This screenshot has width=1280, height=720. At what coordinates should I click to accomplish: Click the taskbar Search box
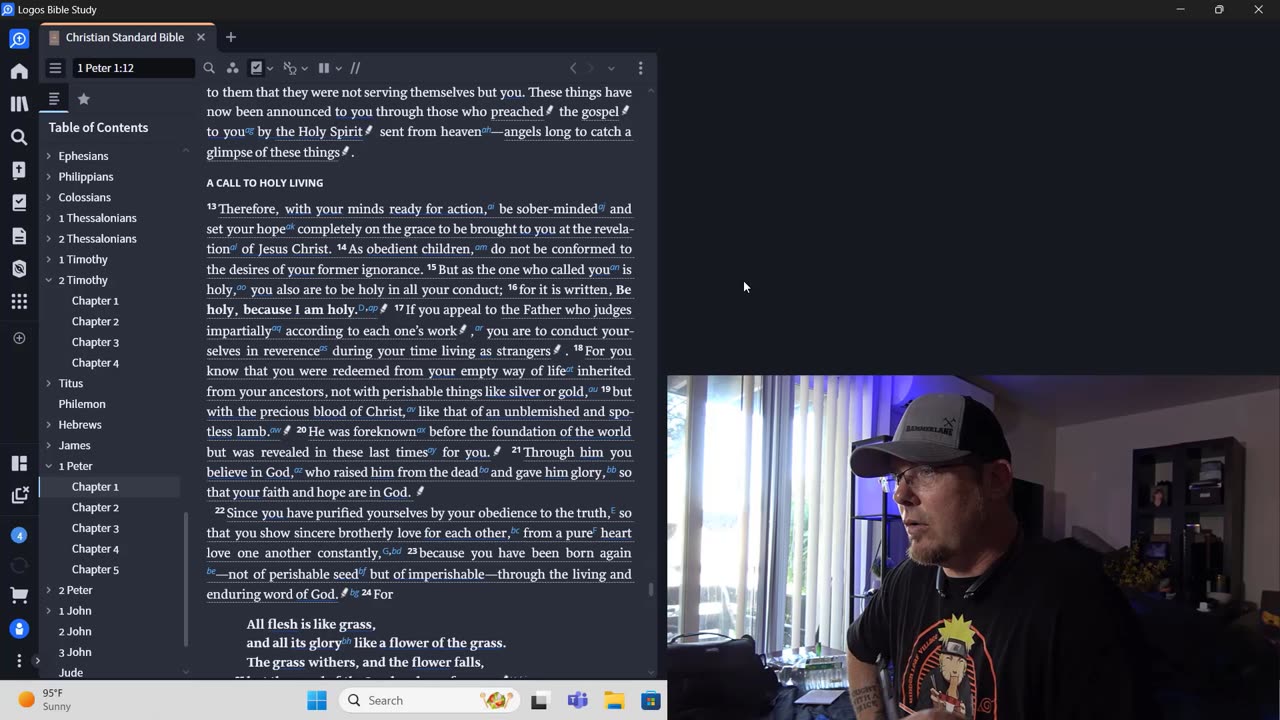tap(430, 700)
